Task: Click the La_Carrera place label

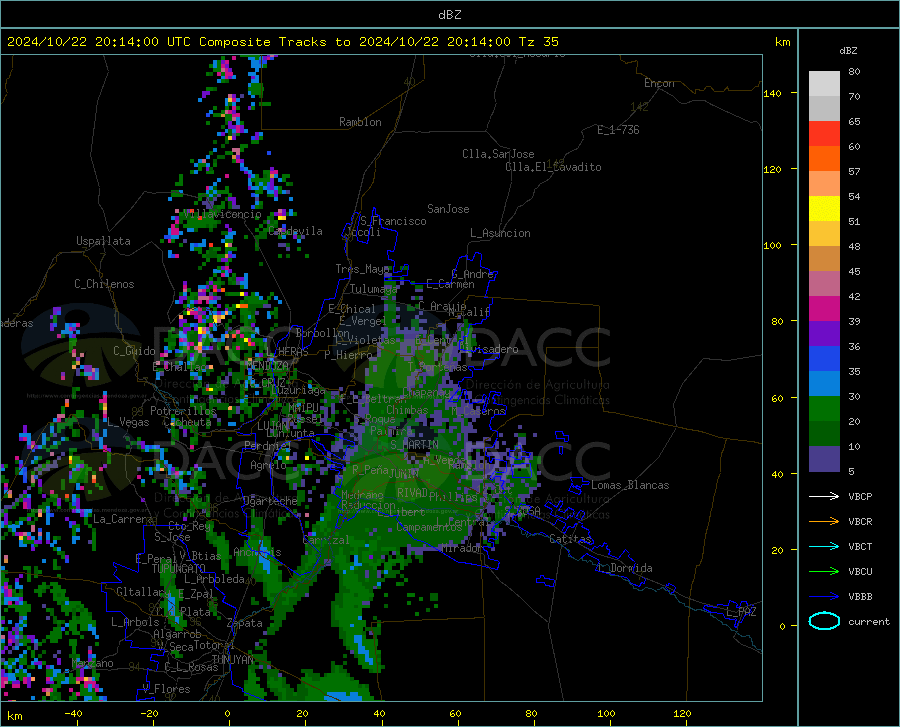Action: pyautogui.click(x=123, y=519)
